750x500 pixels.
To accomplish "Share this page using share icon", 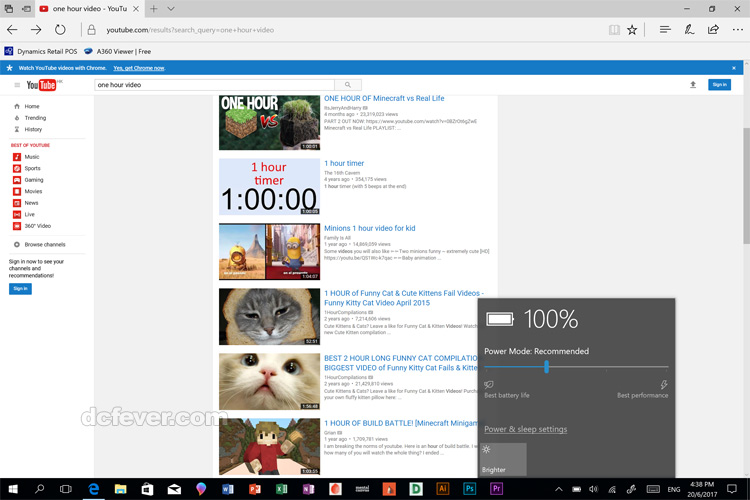I will coord(713,30).
